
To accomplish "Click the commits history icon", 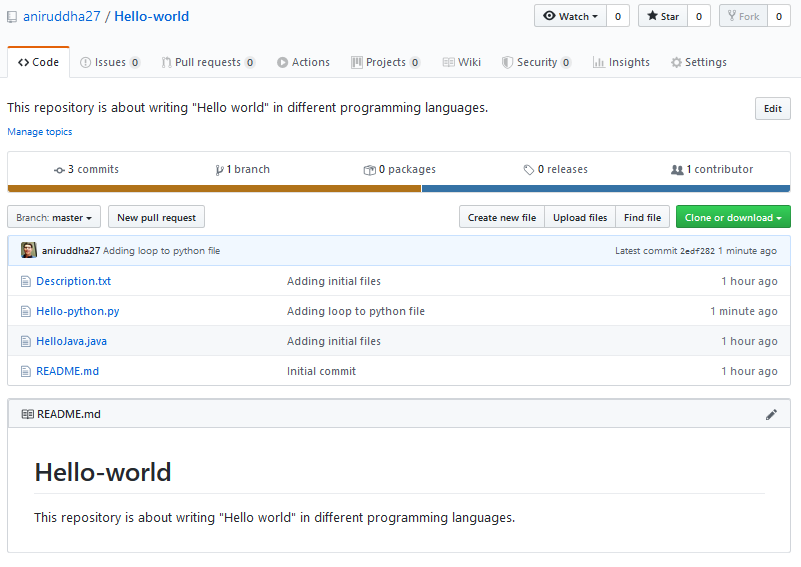I will (x=59, y=170).
